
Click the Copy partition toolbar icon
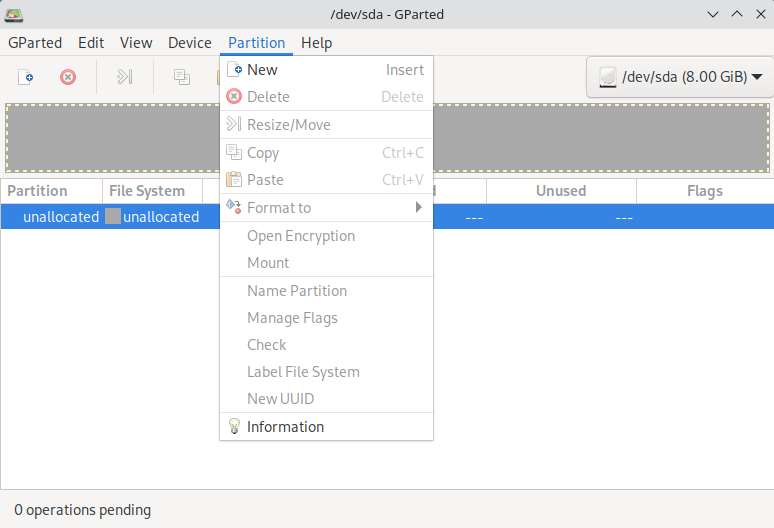[182, 77]
